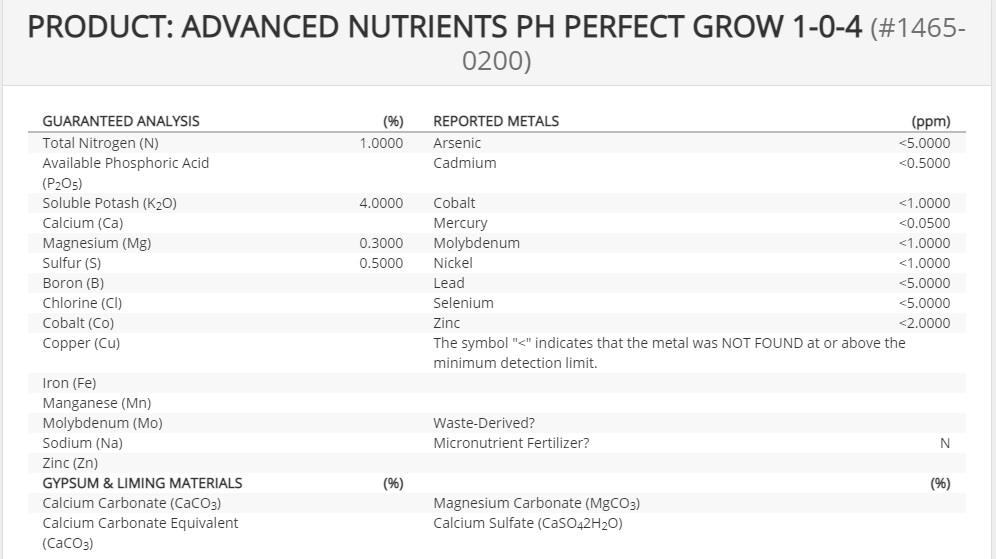Click the Magnesium Carbonate (MgCO3) label
This screenshot has height=559, width=996.
[537, 504]
